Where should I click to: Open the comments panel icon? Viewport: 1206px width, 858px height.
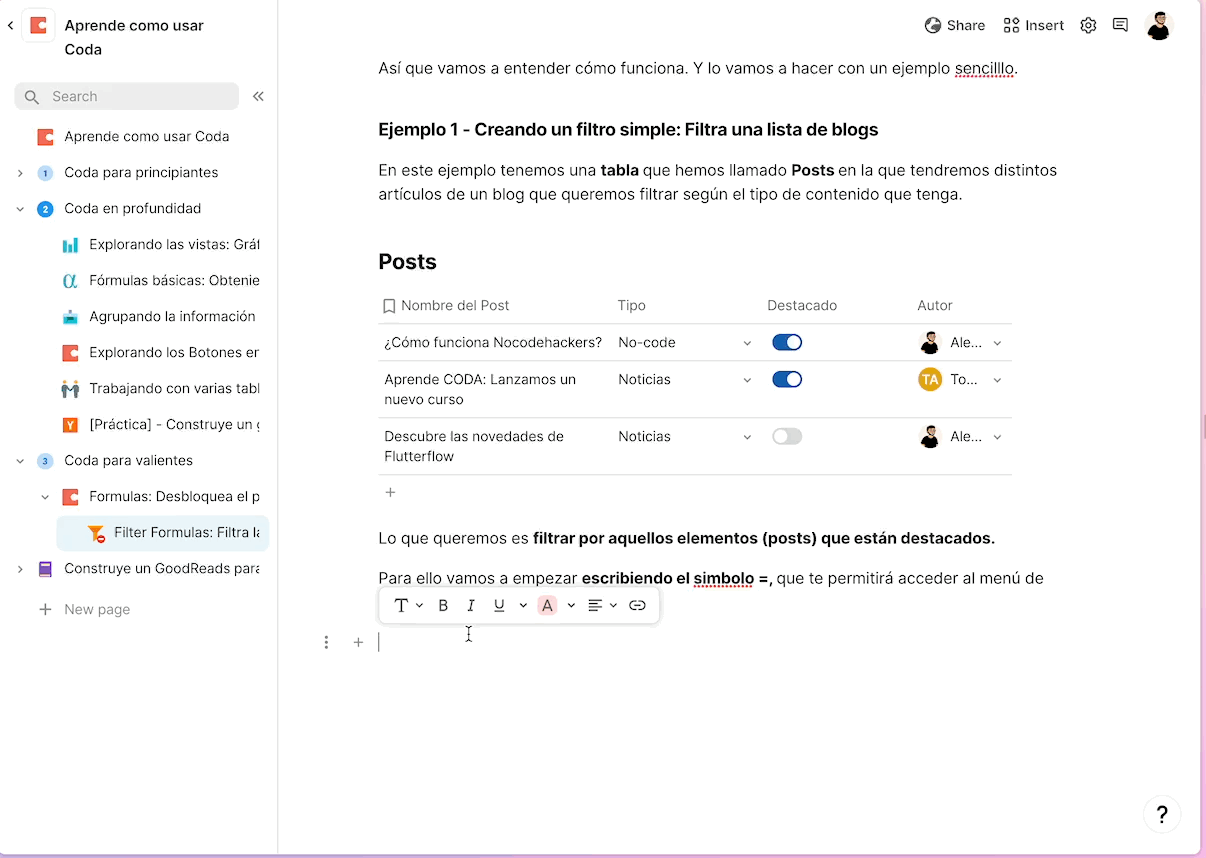click(1120, 25)
